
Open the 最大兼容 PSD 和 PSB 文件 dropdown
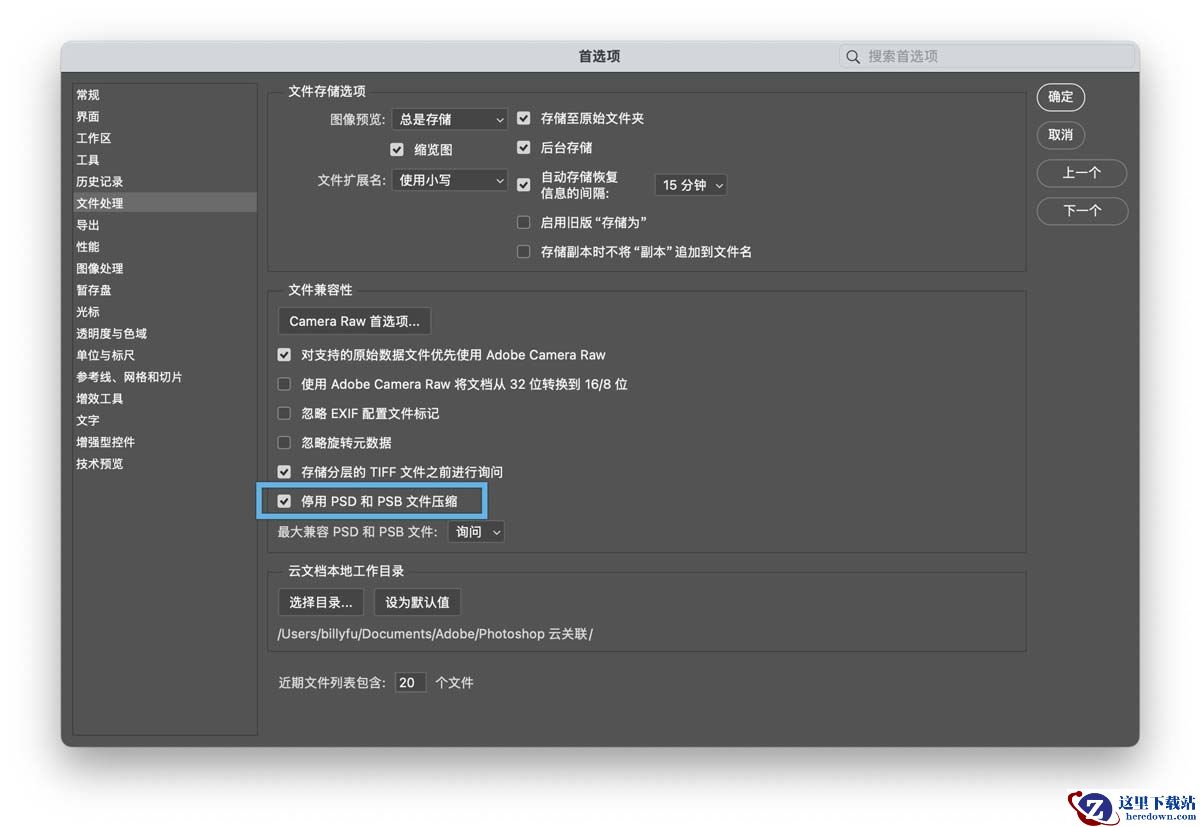tap(476, 532)
